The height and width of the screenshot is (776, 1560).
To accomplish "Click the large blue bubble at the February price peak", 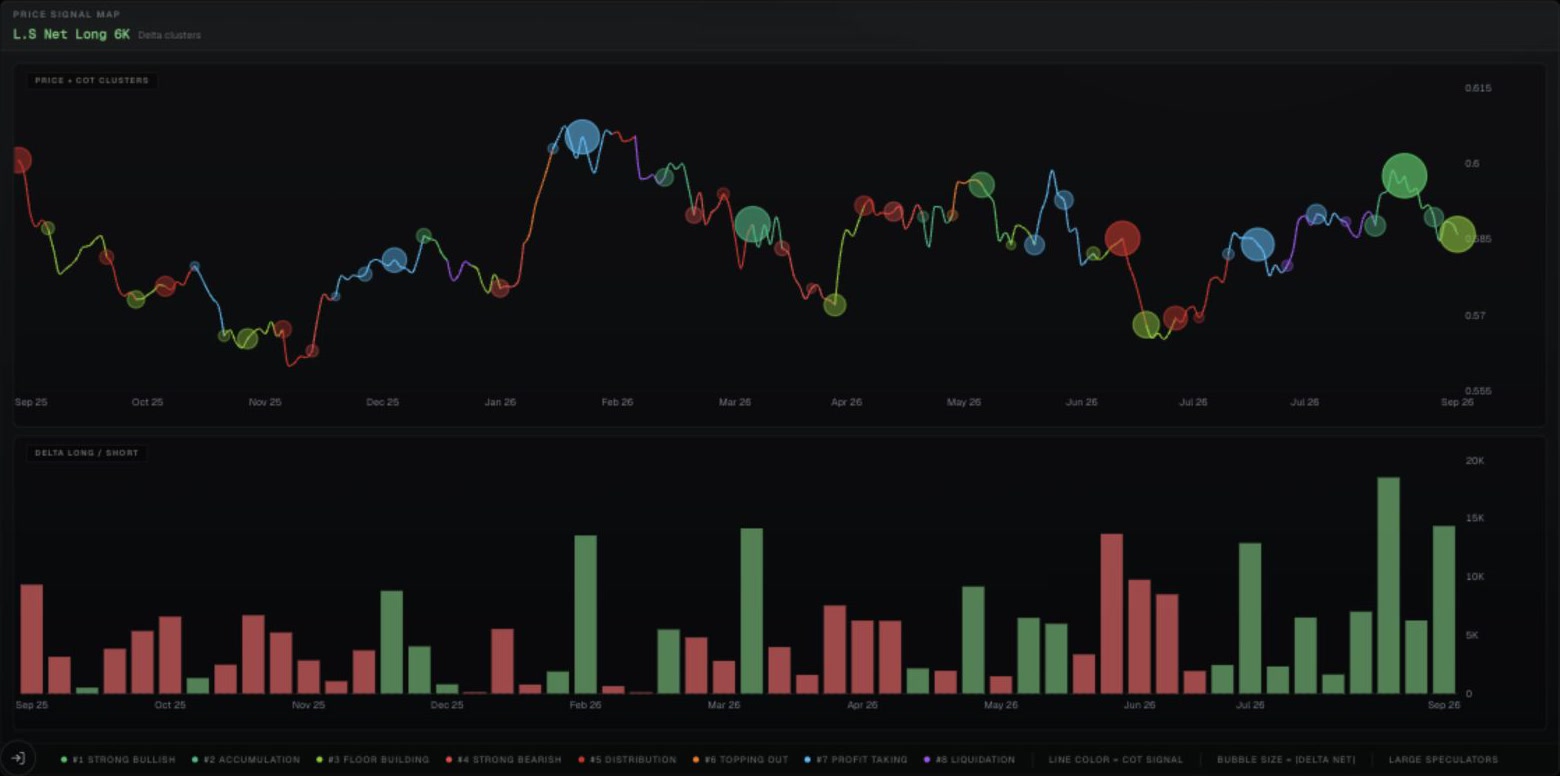I will tap(582, 137).
